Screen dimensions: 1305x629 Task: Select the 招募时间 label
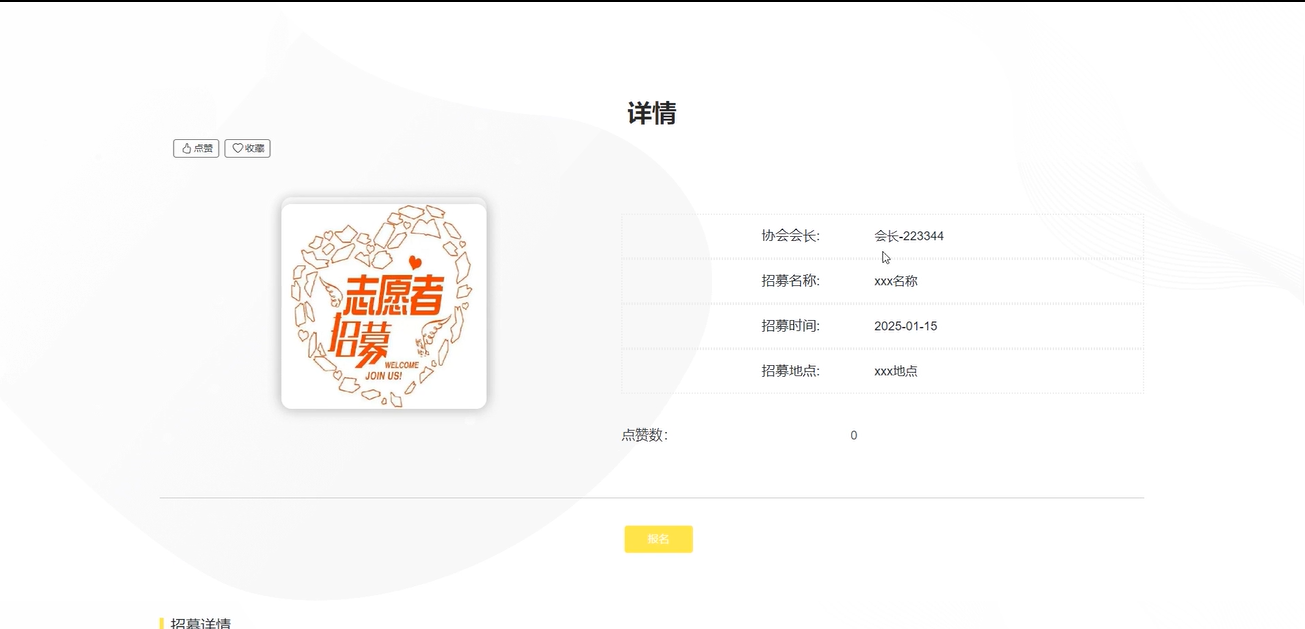[790, 326]
